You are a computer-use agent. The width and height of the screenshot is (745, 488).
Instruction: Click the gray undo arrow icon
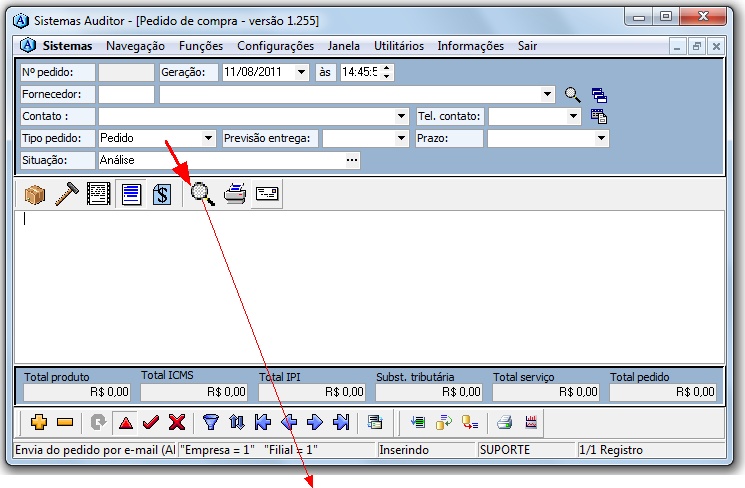(x=98, y=422)
